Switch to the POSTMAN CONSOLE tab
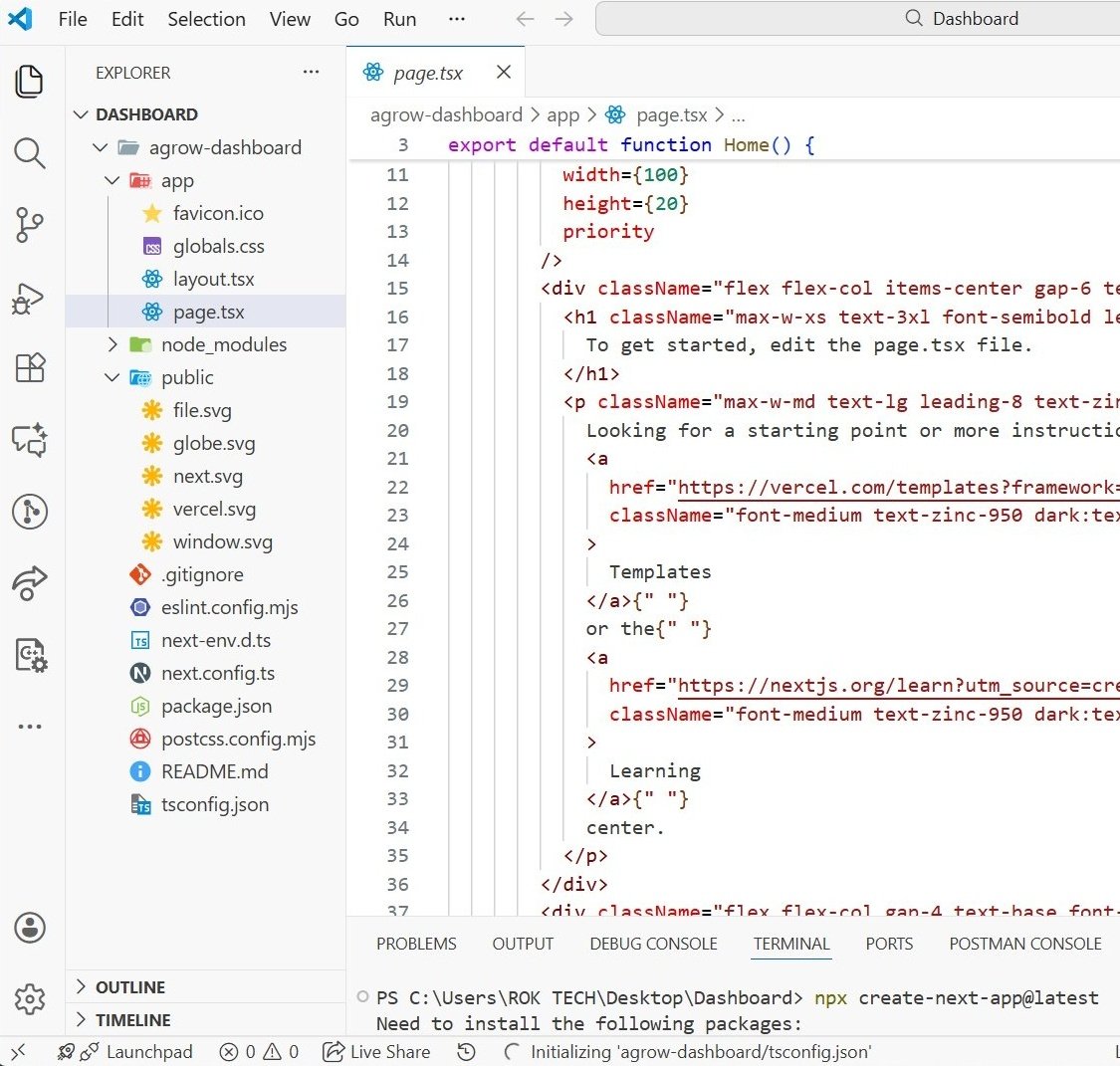1120x1066 pixels. [1025, 944]
